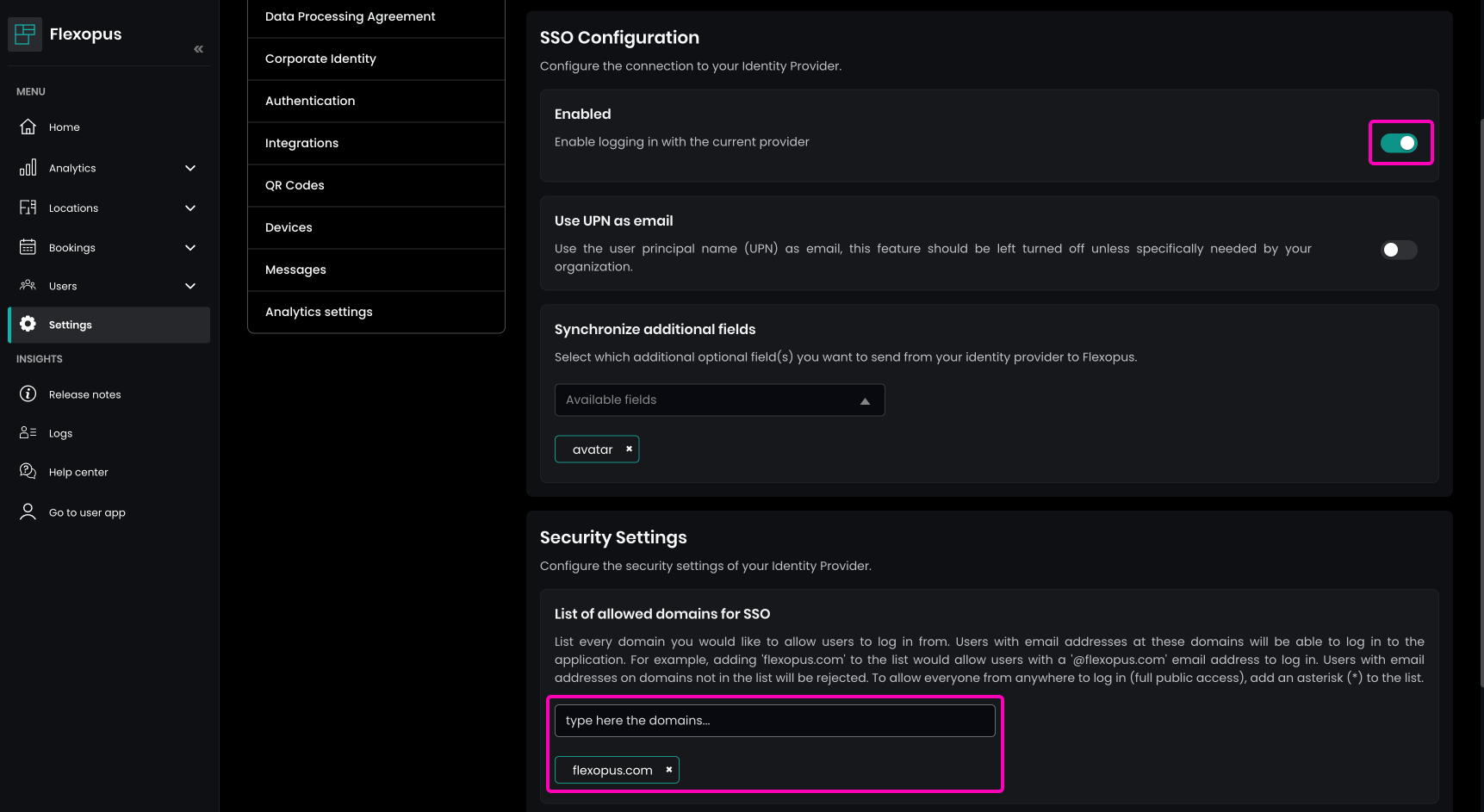1484x812 pixels.
Task: Remove the avatar field tag
Action: tap(629, 449)
